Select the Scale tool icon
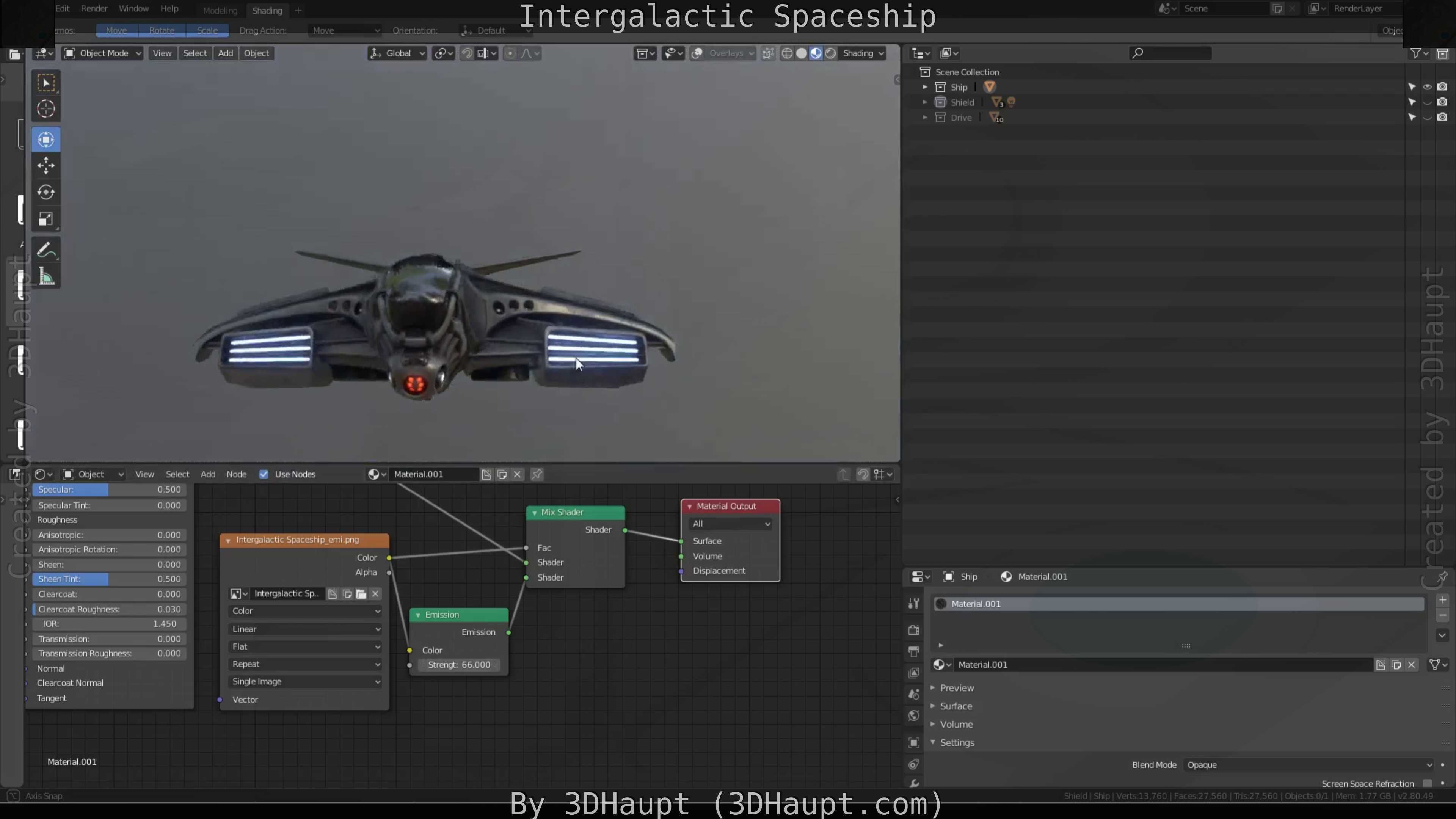1456x819 pixels. click(46, 219)
